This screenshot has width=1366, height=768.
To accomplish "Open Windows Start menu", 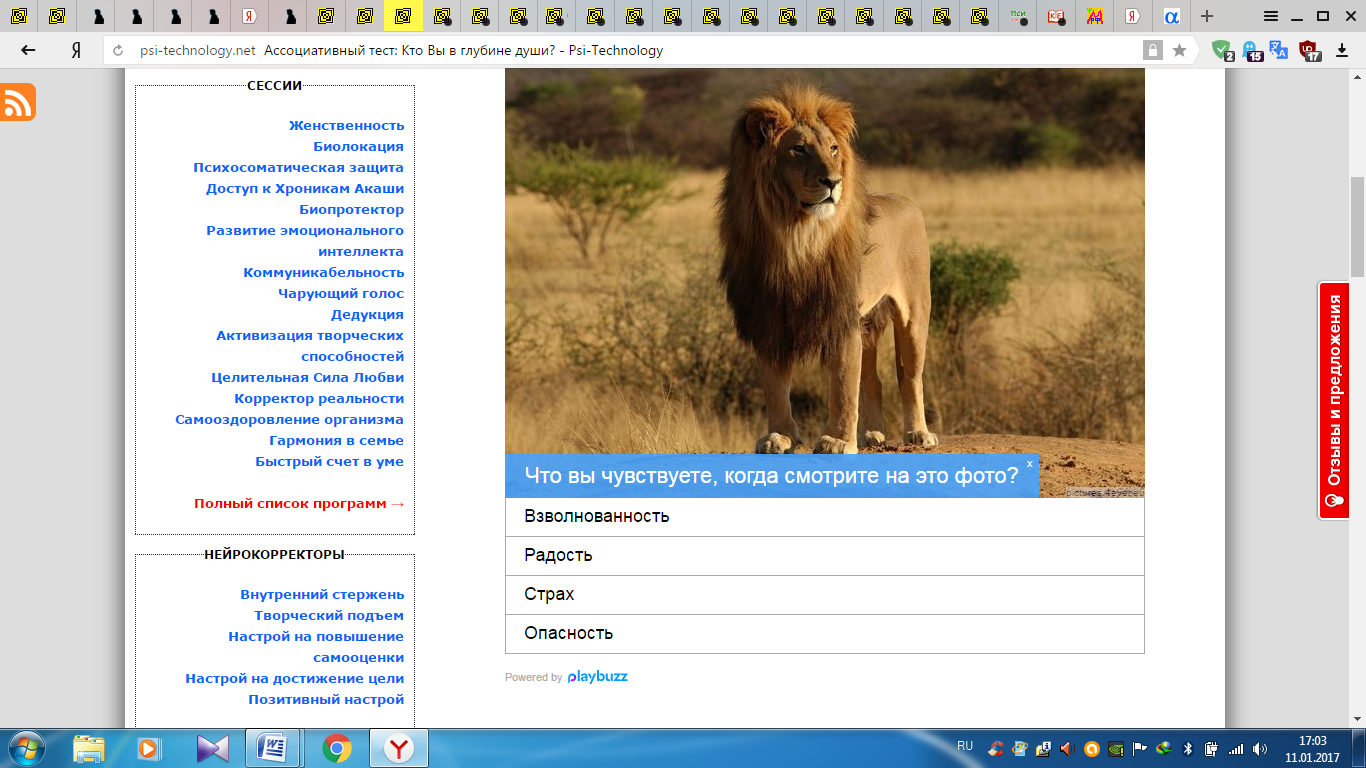I will point(25,748).
